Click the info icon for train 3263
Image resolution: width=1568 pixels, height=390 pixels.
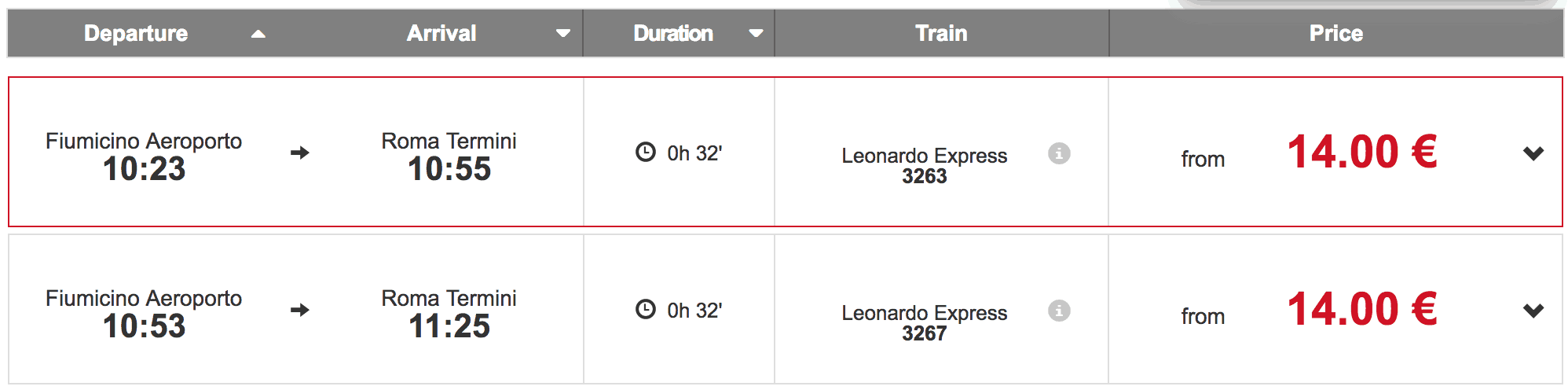click(1059, 153)
